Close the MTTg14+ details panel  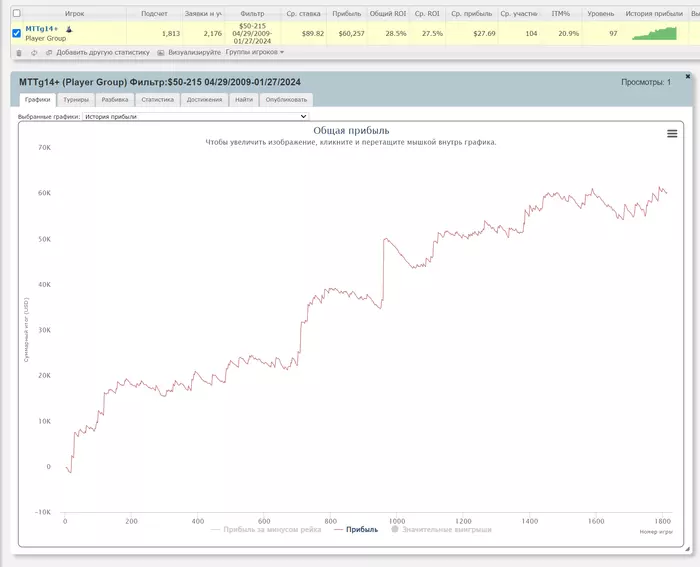coord(688,76)
